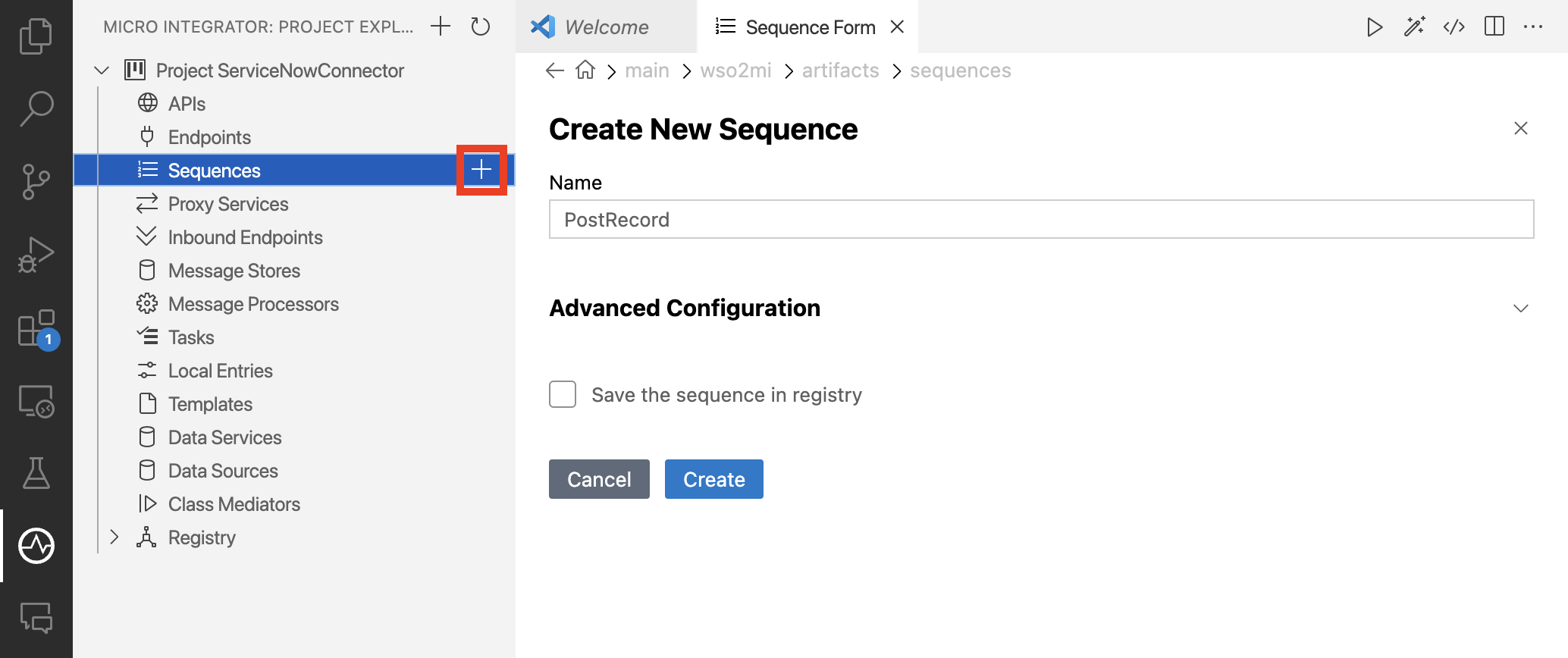Viewport: 1568px width, 658px height.
Task: Collapse the Project ServiceNowConnector tree
Action: [x=102, y=70]
